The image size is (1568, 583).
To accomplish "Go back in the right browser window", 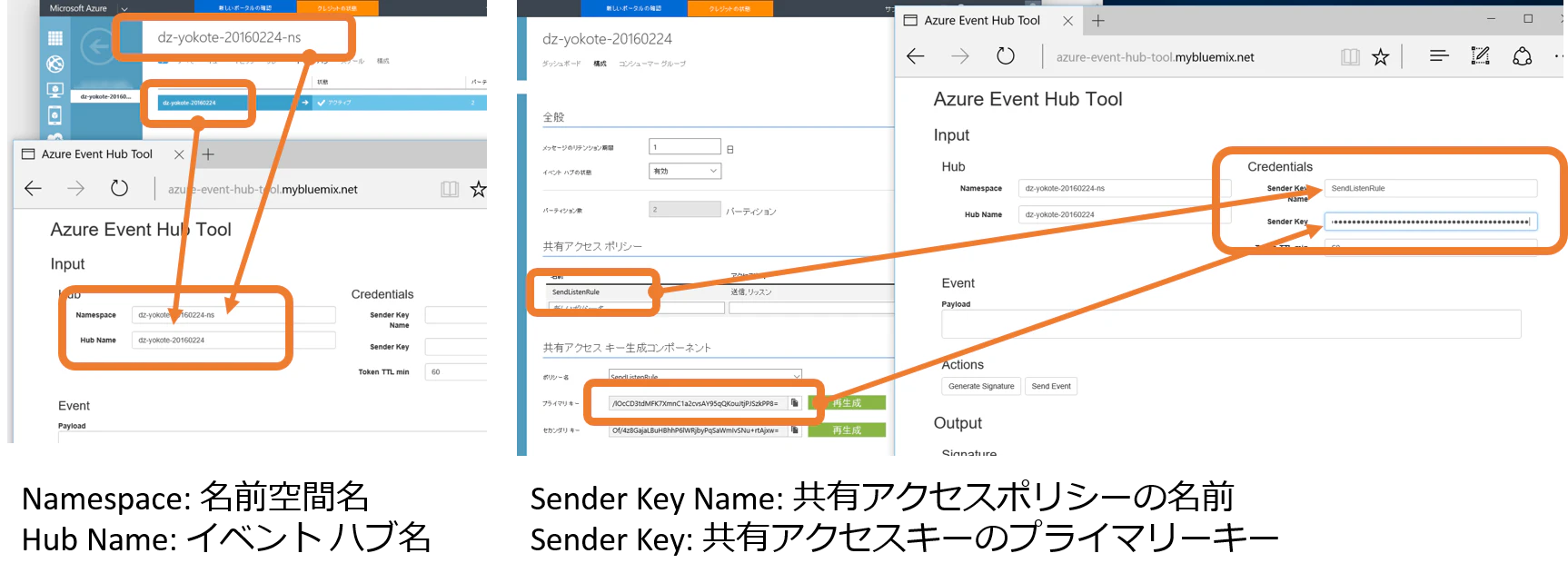I will 916,56.
